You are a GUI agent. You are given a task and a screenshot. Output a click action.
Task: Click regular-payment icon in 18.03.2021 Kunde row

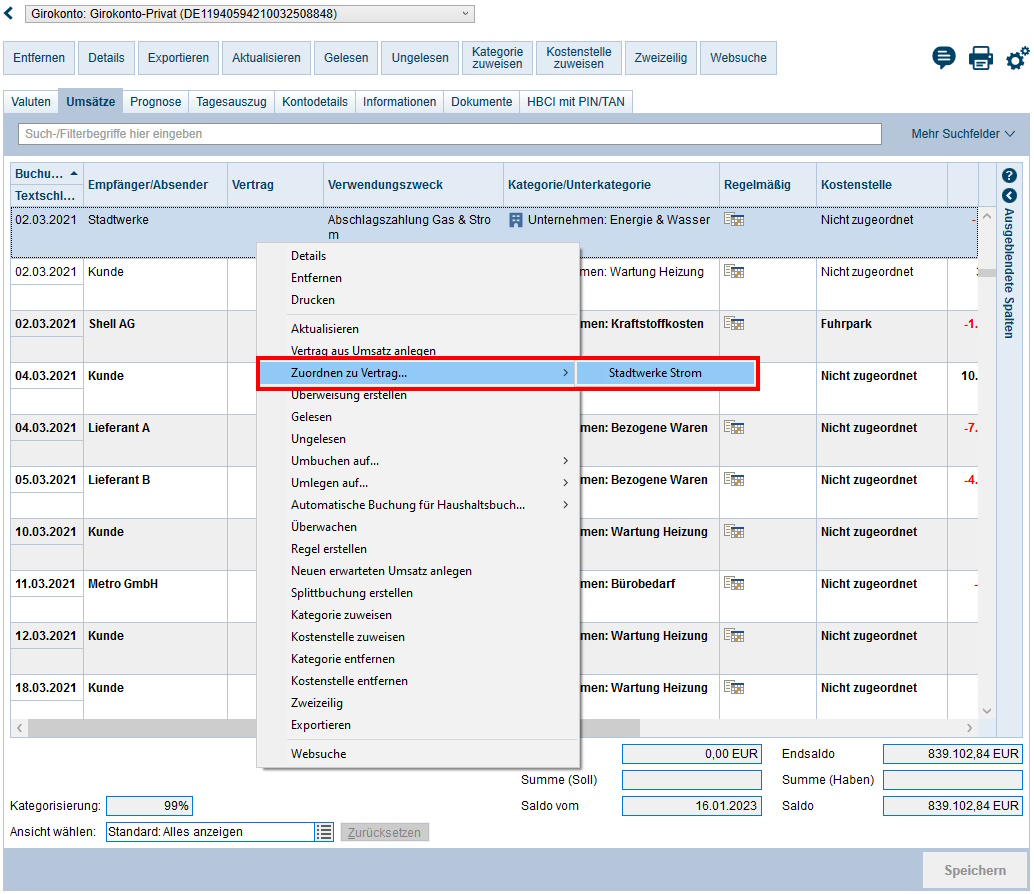coord(734,688)
